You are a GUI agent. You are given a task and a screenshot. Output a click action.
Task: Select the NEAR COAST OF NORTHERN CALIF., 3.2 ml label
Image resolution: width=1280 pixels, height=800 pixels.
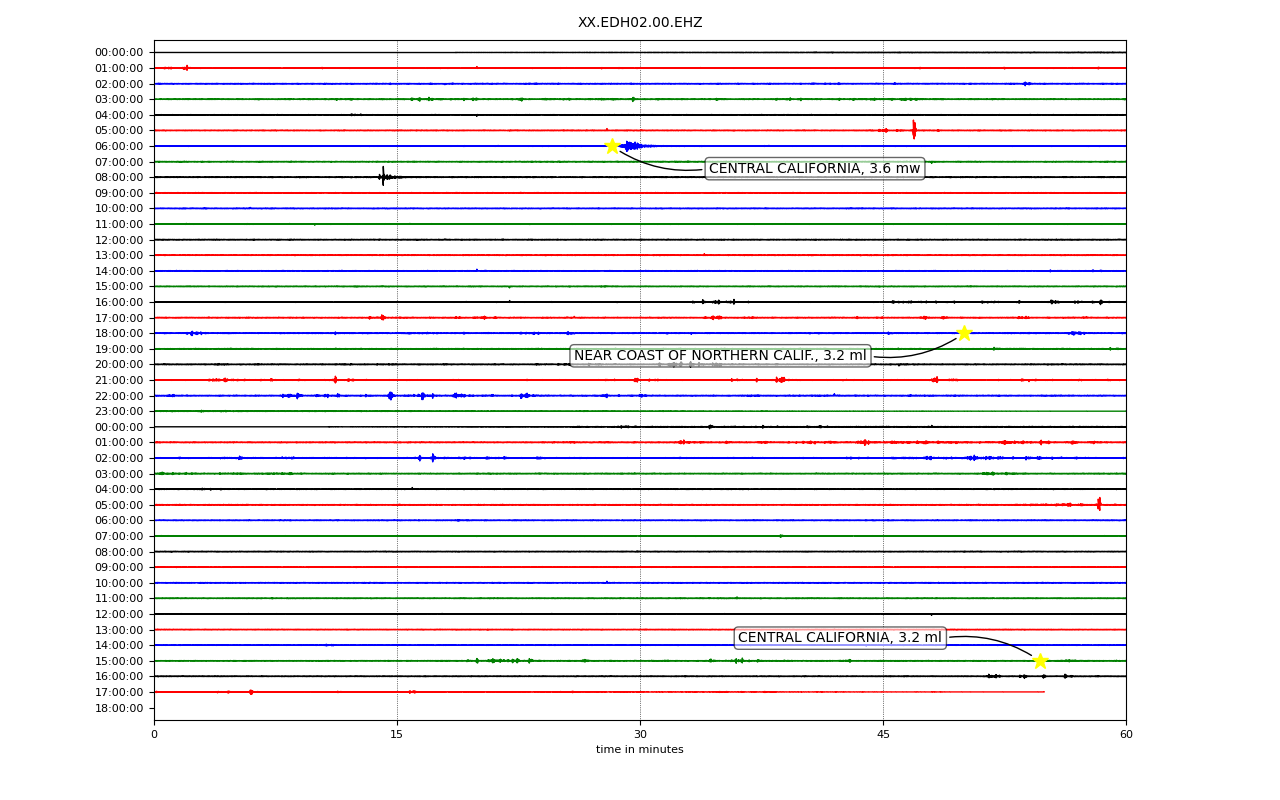[x=720, y=356]
